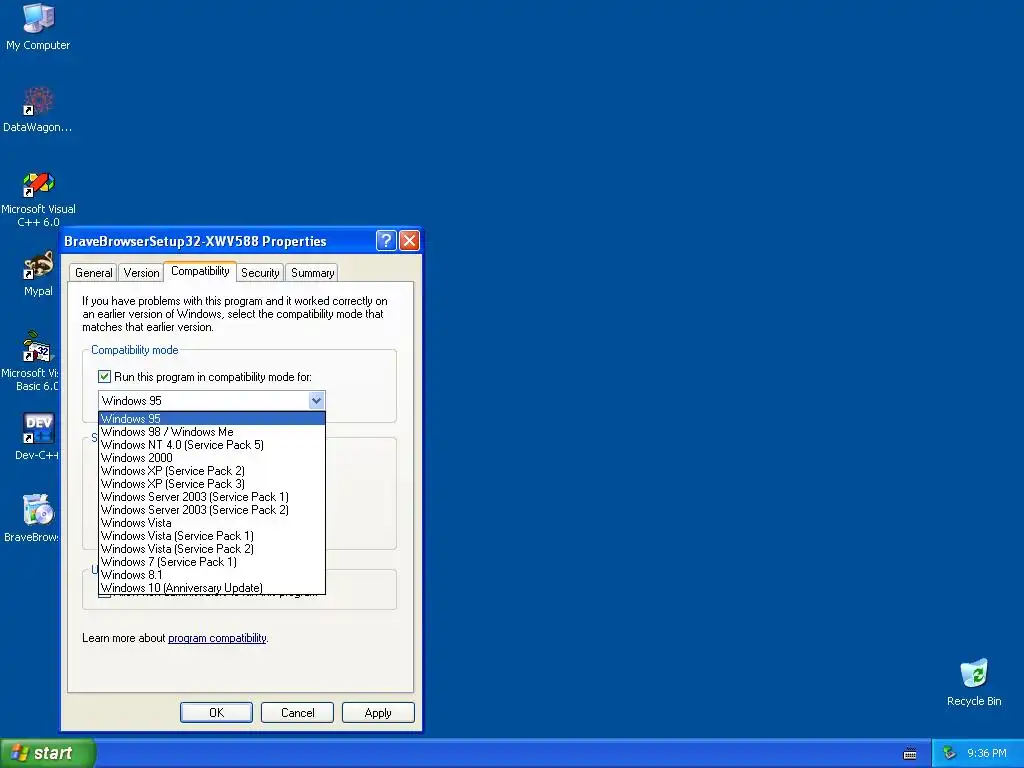Image resolution: width=1024 pixels, height=768 pixels.
Task: Click the network tray icon near clock
Action: 950,753
